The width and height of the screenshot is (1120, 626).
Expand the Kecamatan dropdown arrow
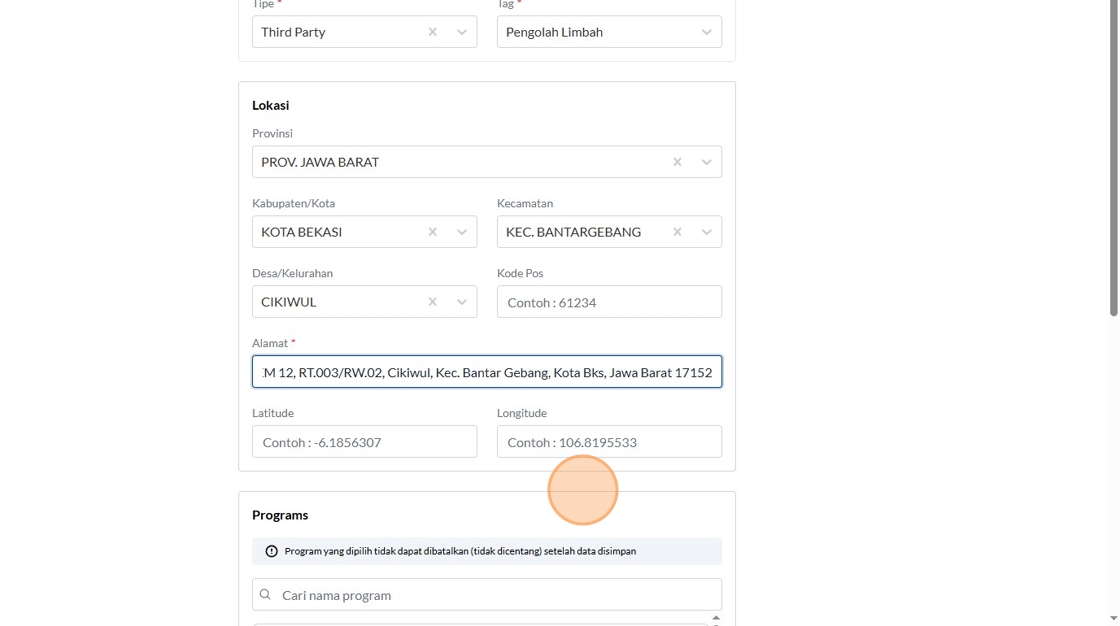point(706,232)
